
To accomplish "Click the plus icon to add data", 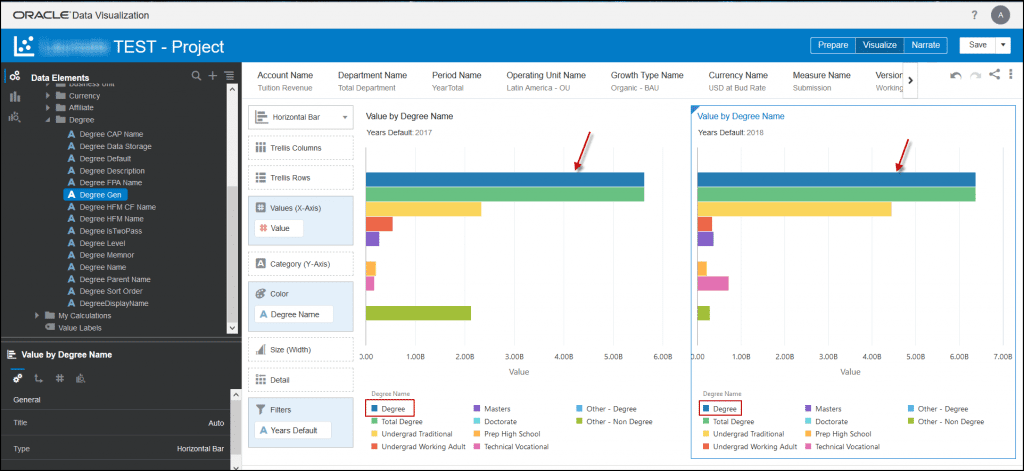I will (212, 76).
